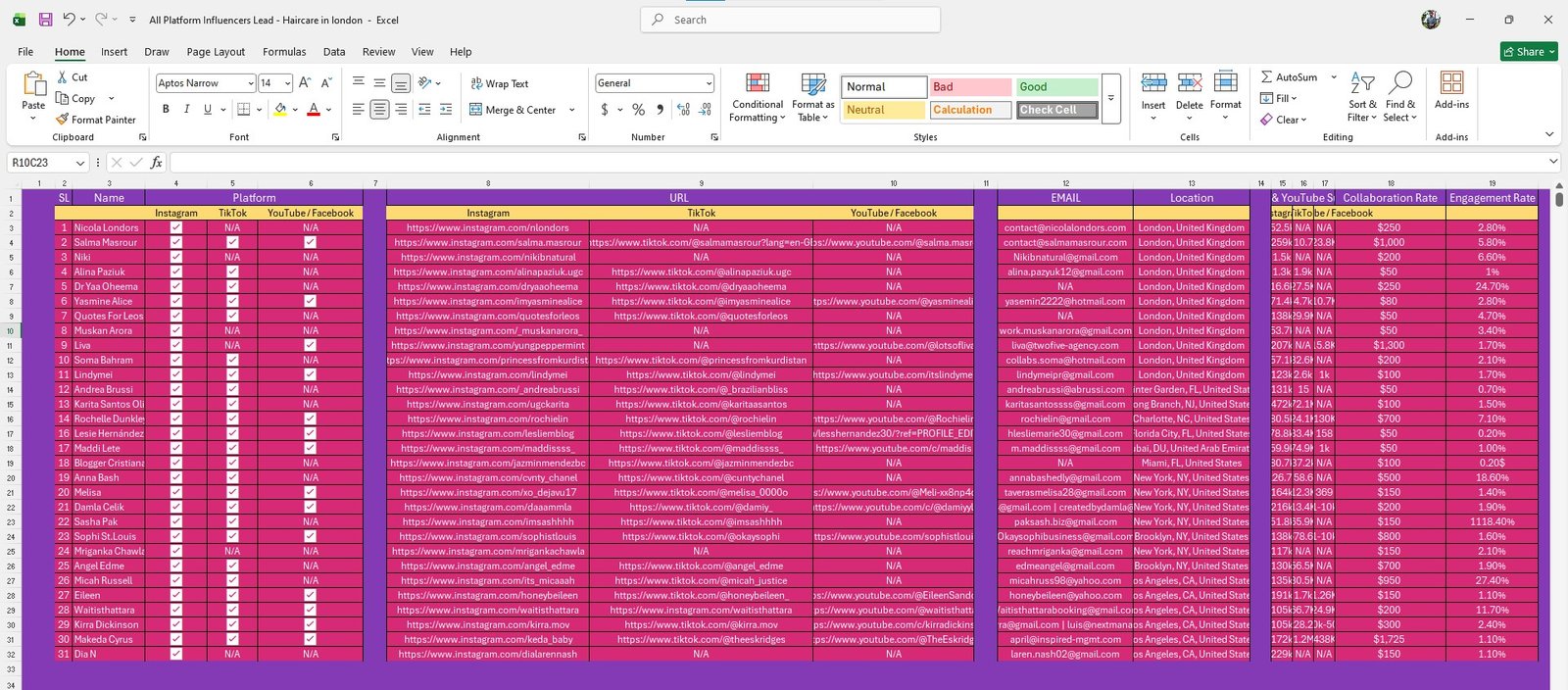Open the Add-ins pane
Viewport: 1568px width, 690px height.
(x=1451, y=90)
